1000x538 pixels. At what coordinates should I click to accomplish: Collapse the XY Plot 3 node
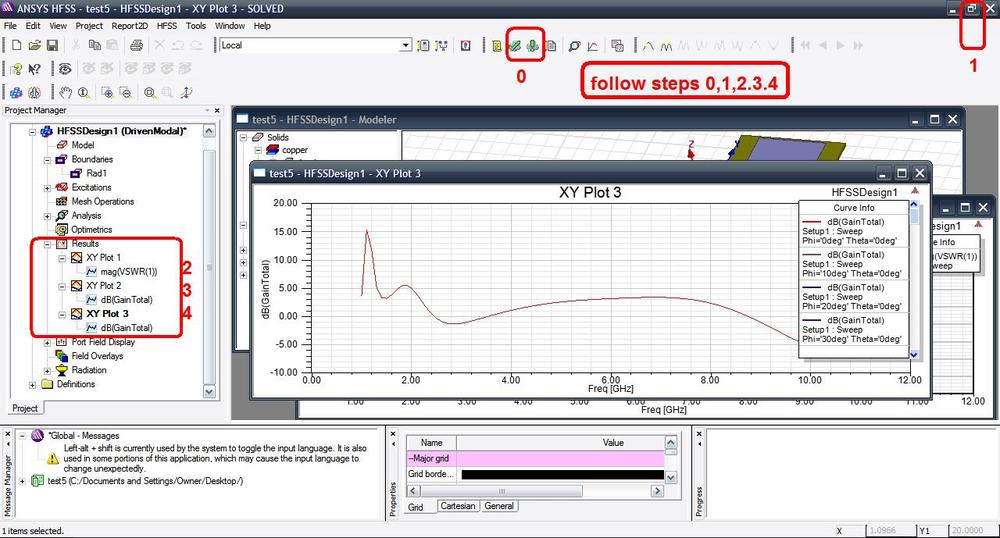point(62,314)
